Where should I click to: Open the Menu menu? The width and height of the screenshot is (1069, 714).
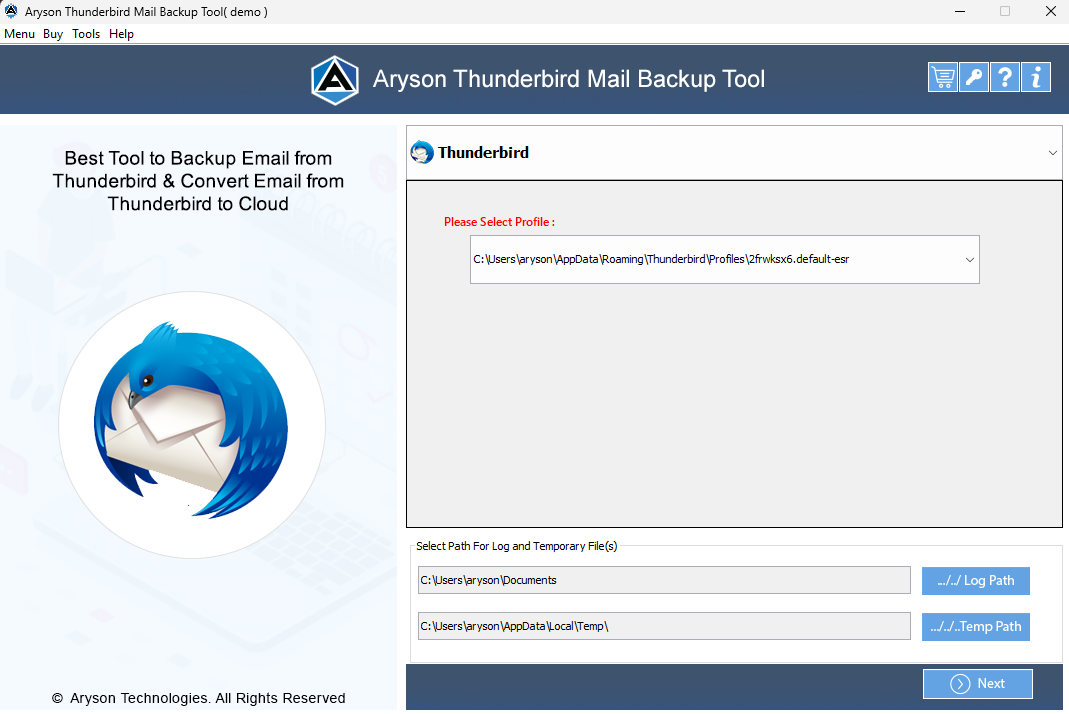pyautogui.click(x=19, y=34)
